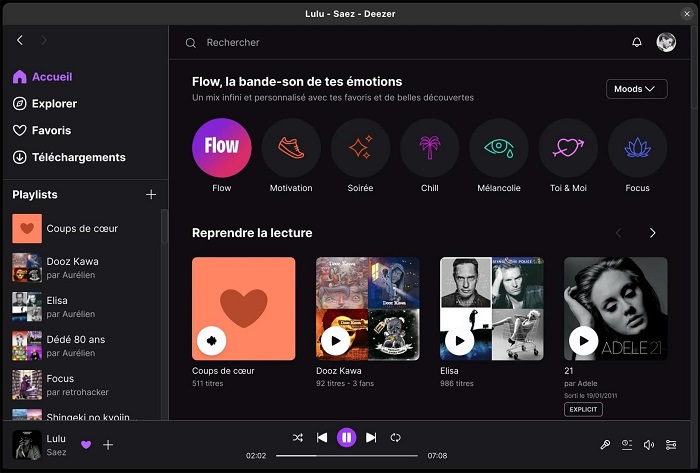Play the Focus mood lotus icon
700x473 pixels.
coord(638,148)
